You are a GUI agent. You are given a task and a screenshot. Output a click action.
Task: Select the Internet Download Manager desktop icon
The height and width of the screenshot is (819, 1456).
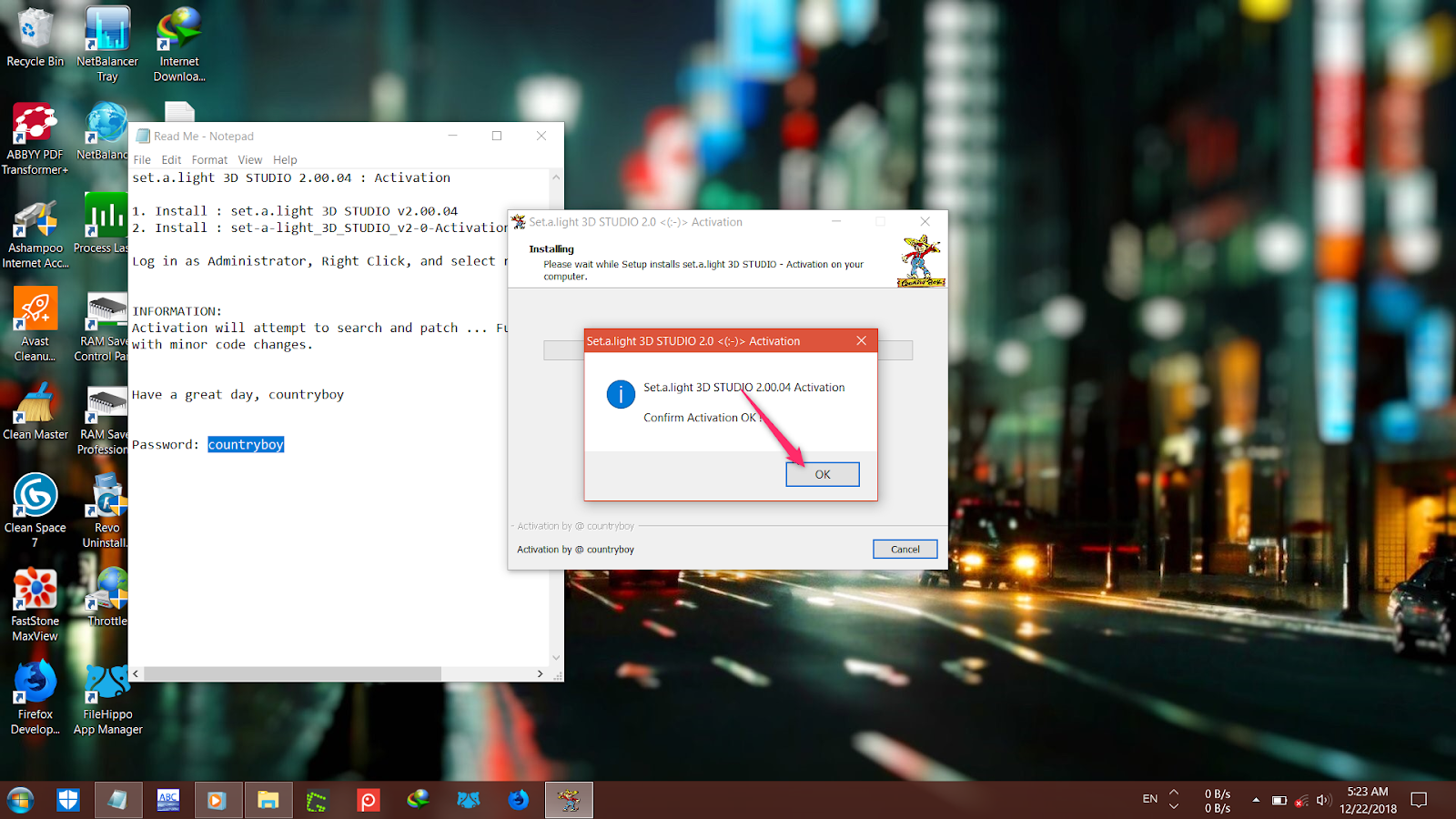(x=179, y=44)
